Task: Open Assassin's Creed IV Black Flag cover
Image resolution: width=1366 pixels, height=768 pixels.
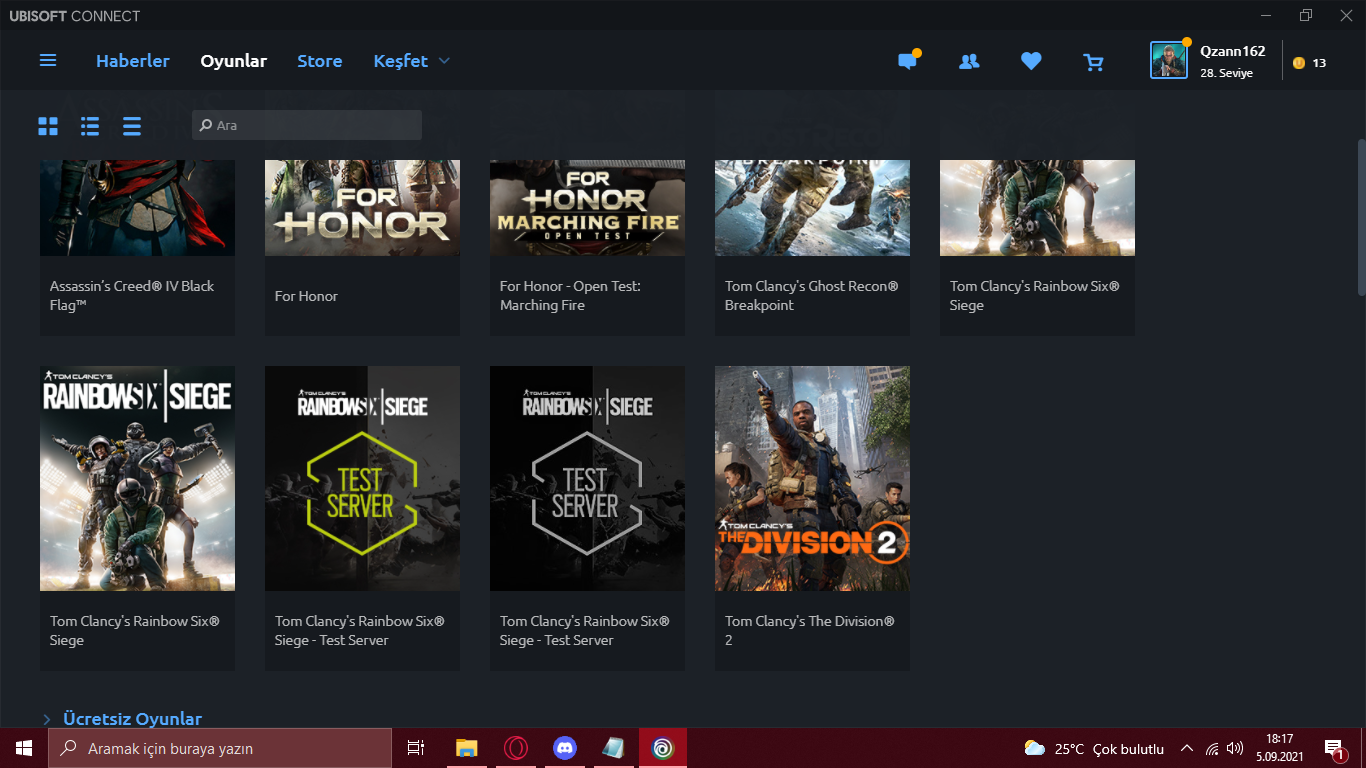Action: coord(137,208)
